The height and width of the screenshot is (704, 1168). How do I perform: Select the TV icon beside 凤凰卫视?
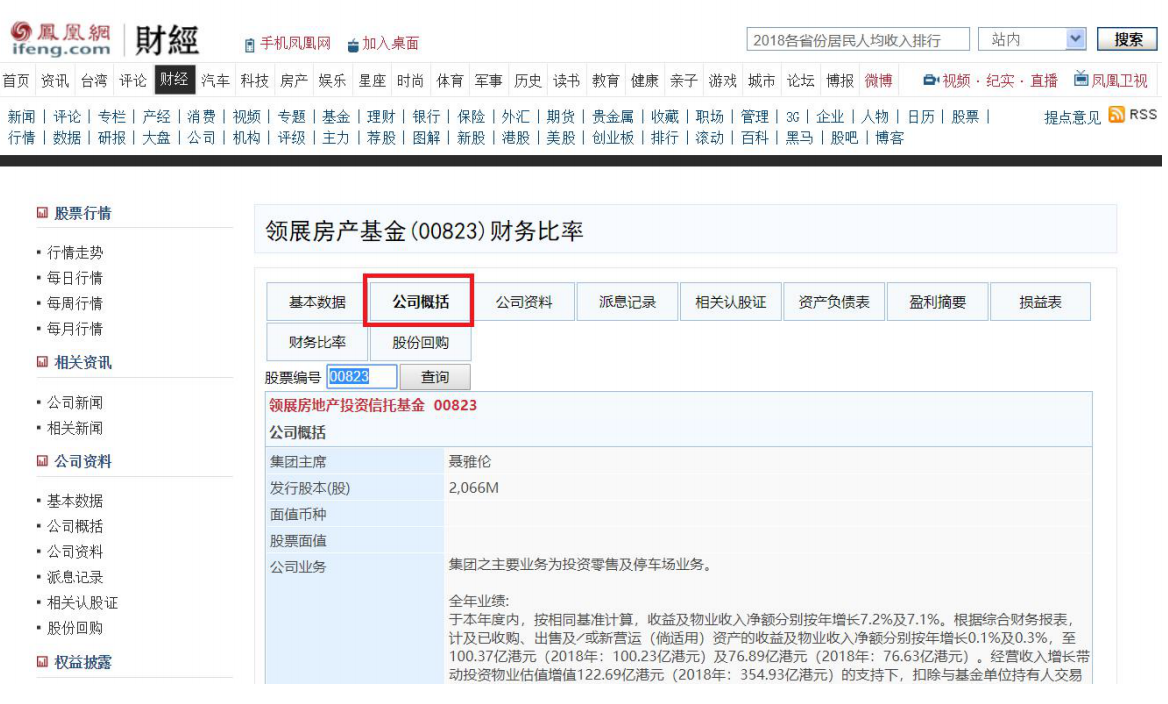click(x=1081, y=79)
